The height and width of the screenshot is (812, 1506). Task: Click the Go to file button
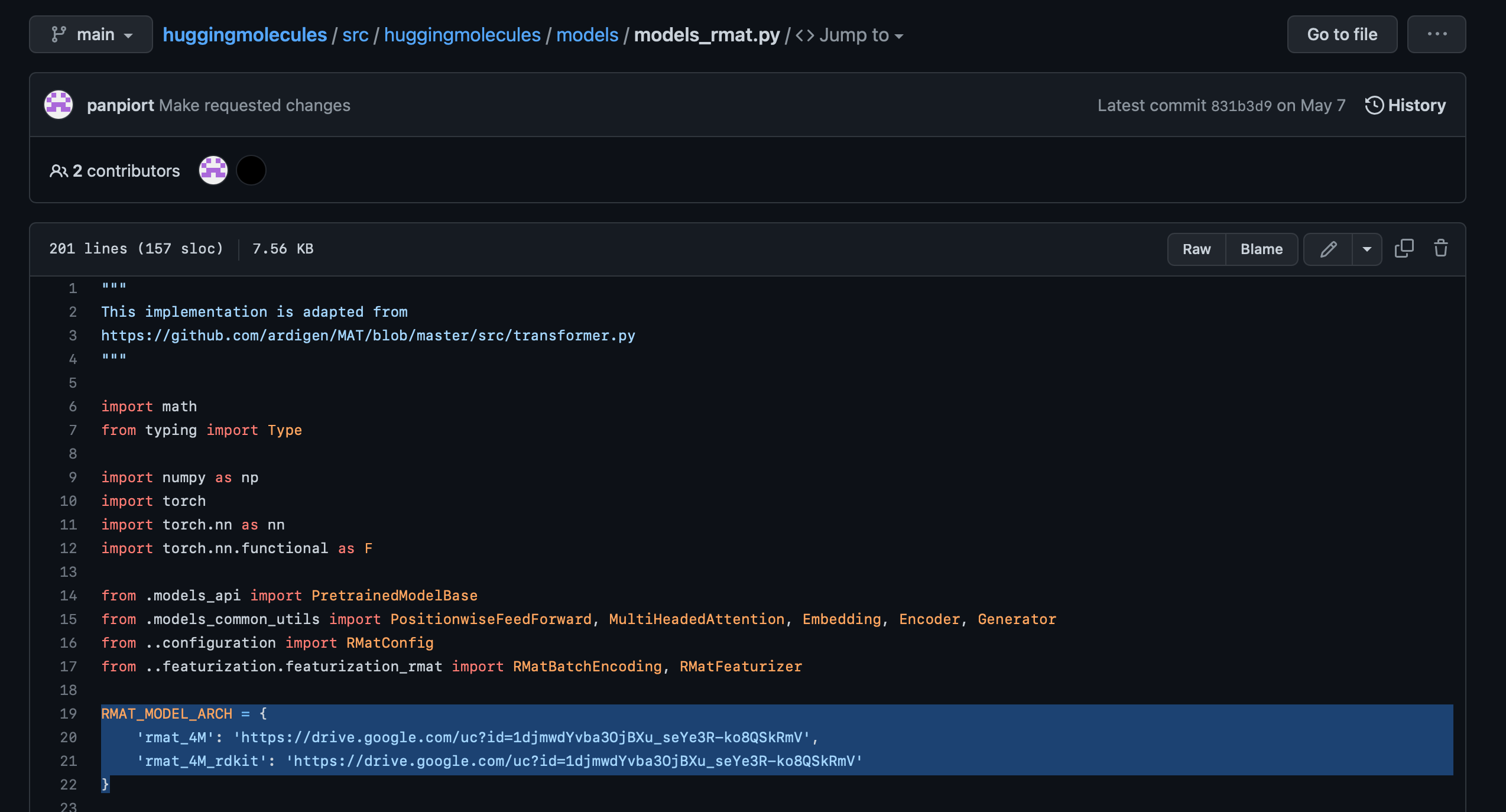1342,34
